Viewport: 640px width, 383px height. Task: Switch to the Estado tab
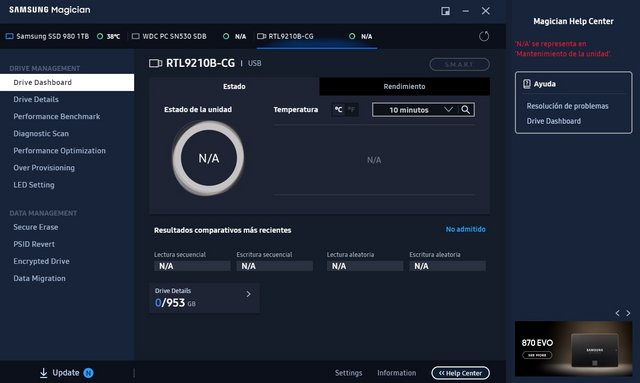click(x=234, y=86)
